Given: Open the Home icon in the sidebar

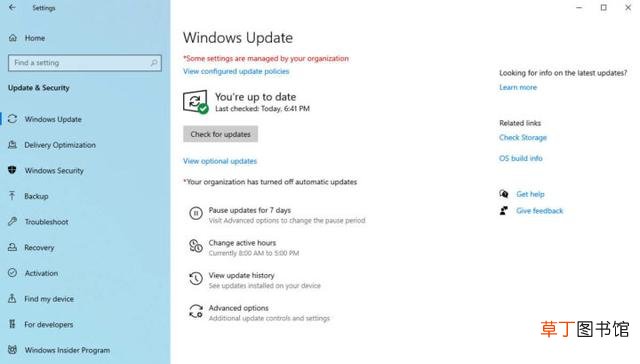Looking at the screenshot, I should pos(13,38).
